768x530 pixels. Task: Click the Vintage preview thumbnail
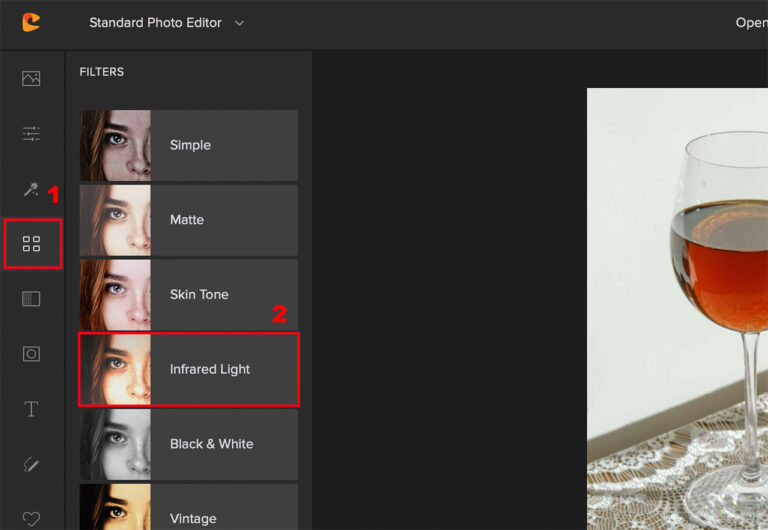(x=115, y=507)
